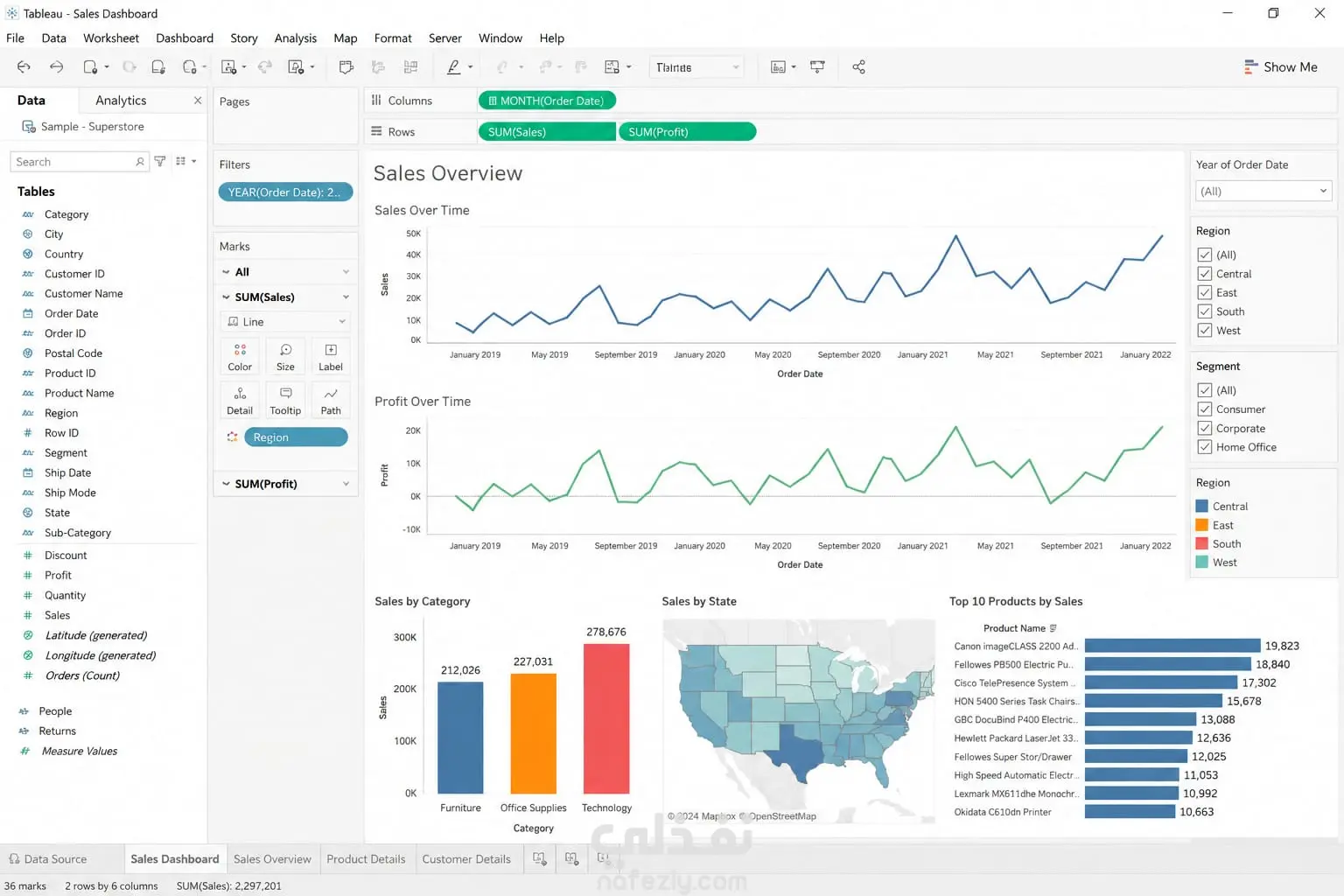This screenshot has height=896, width=1344.
Task: Uncheck the Central region checkbox
Action: pyautogui.click(x=1205, y=274)
